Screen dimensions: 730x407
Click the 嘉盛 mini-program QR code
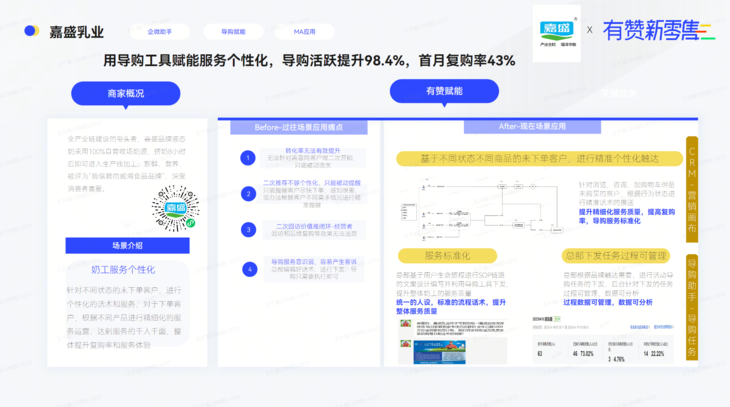(x=176, y=209)
